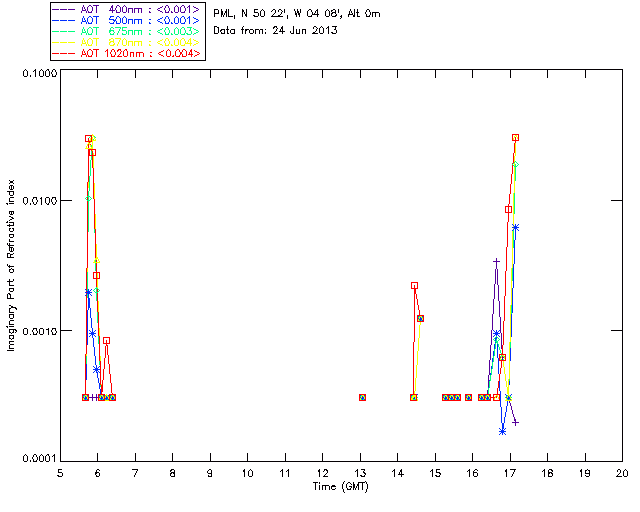Click the Time (GMT) axis title
This screenshot has height=512, width=640.
pyautogui.click(x=341, y=487)
